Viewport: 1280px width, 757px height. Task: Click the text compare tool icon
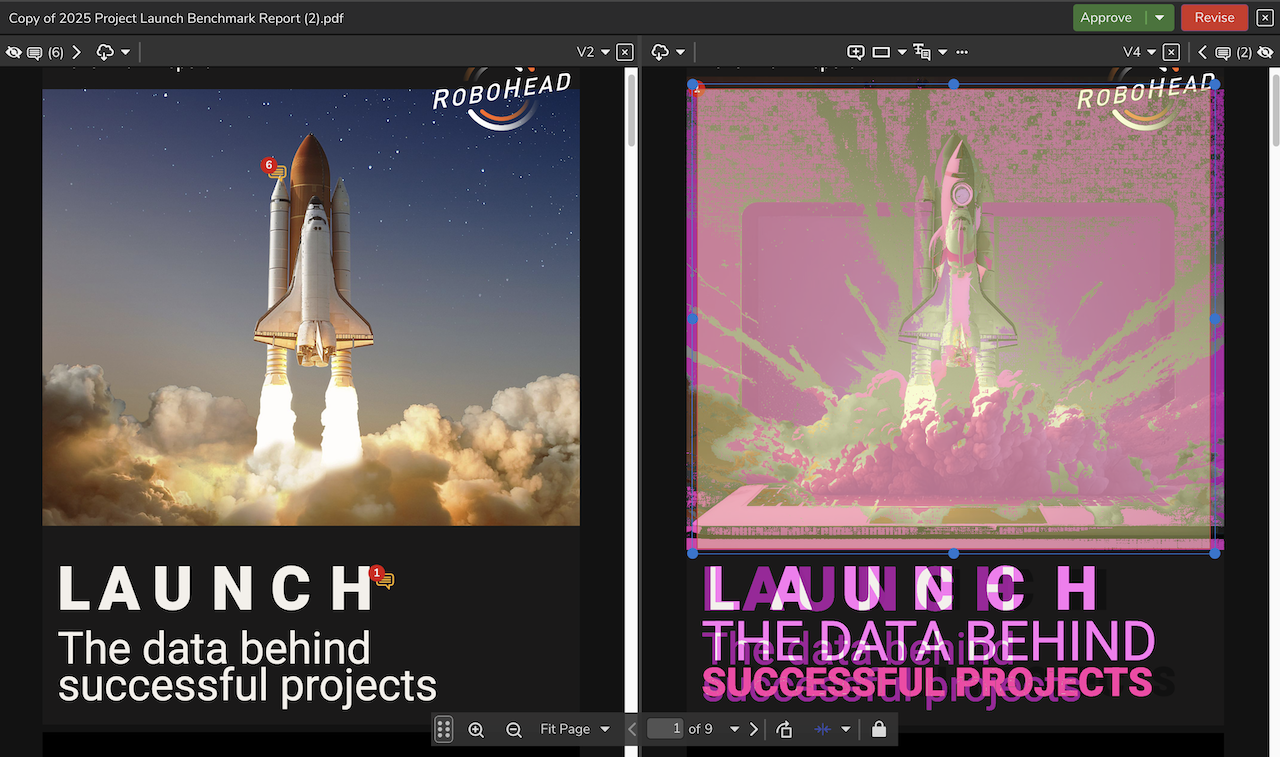[x=922, y=52]
